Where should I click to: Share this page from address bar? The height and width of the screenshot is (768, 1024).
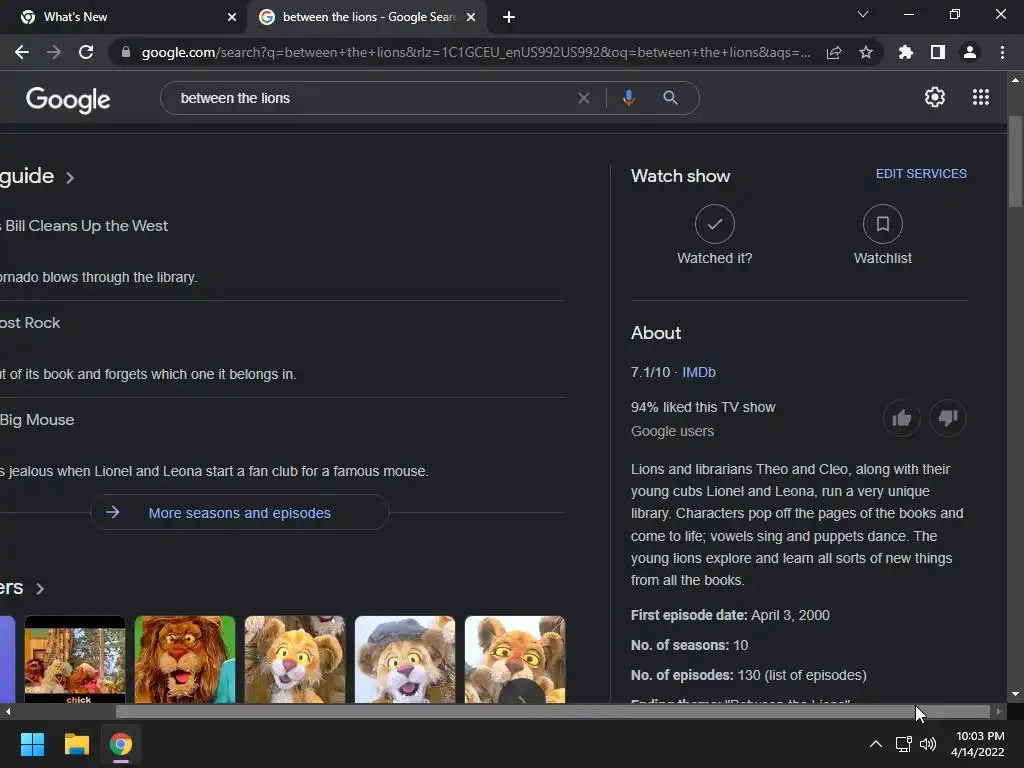tap(834, 52)
